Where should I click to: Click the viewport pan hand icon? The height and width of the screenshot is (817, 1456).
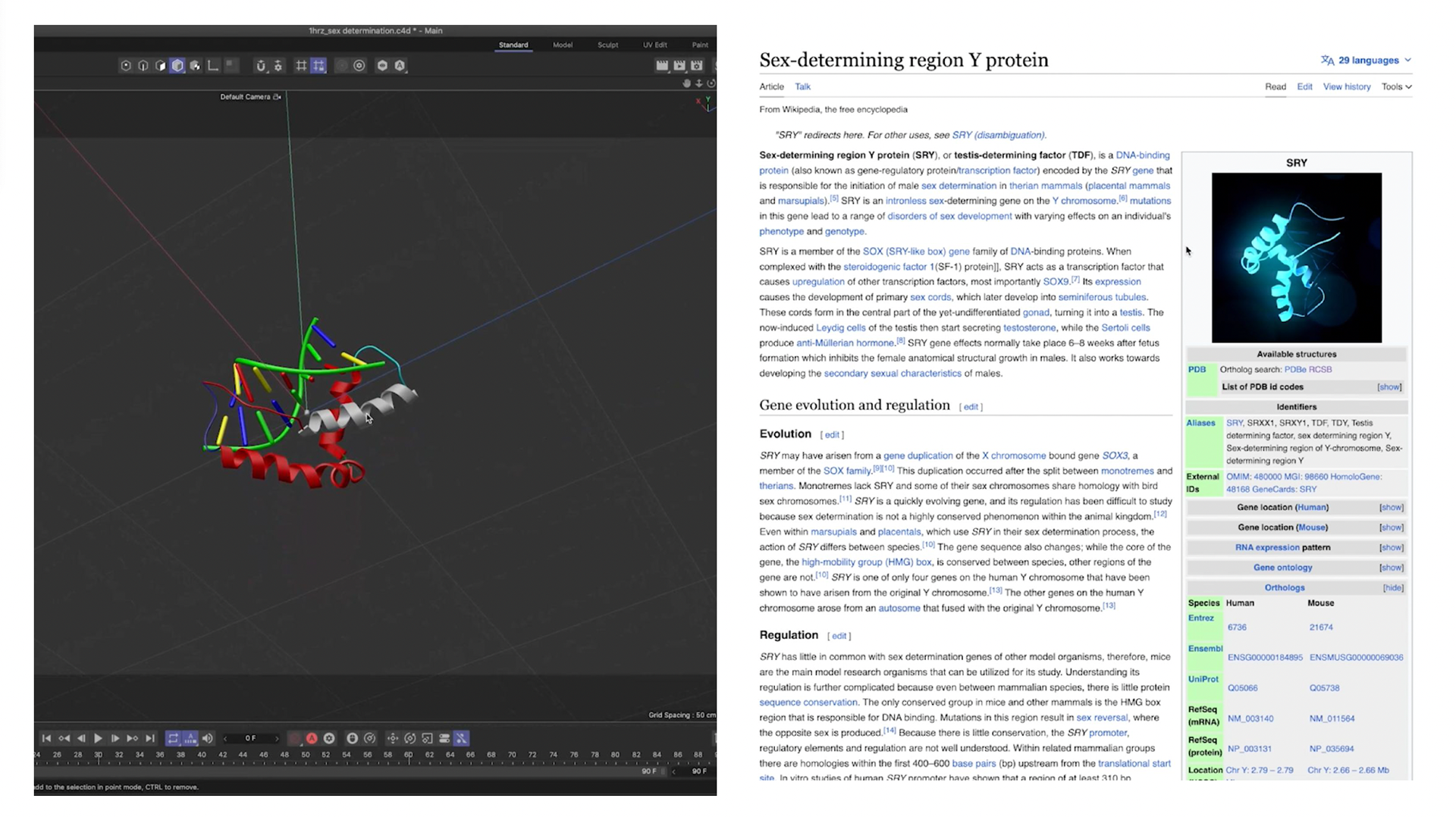pos(687,83)
